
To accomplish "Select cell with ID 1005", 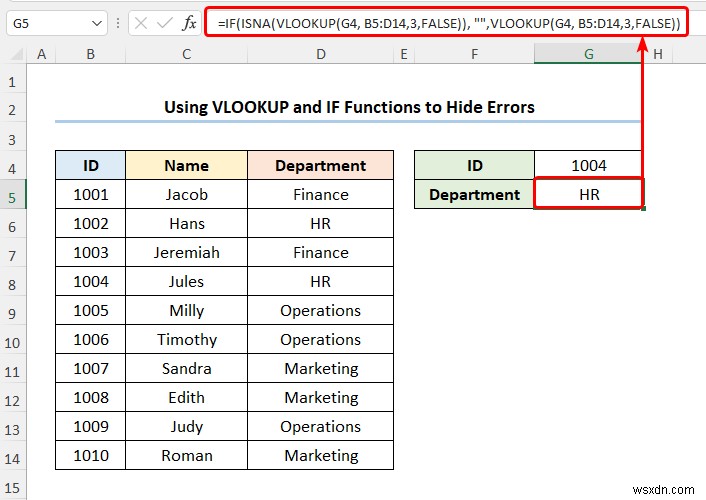I will (x=91, y=310).
